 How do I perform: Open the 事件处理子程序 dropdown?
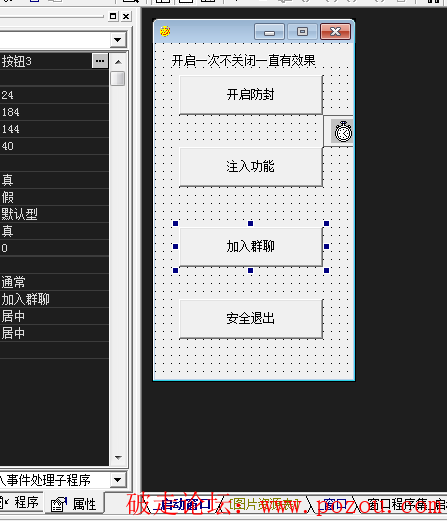[117, 480]
